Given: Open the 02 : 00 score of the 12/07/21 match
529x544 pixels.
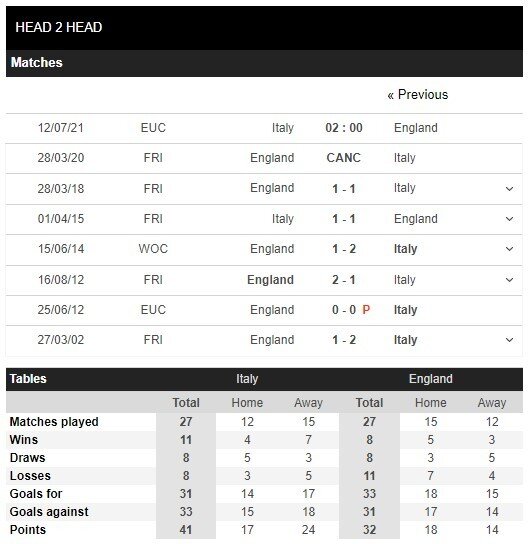Looking at the screenshot, I should [344, 128].
